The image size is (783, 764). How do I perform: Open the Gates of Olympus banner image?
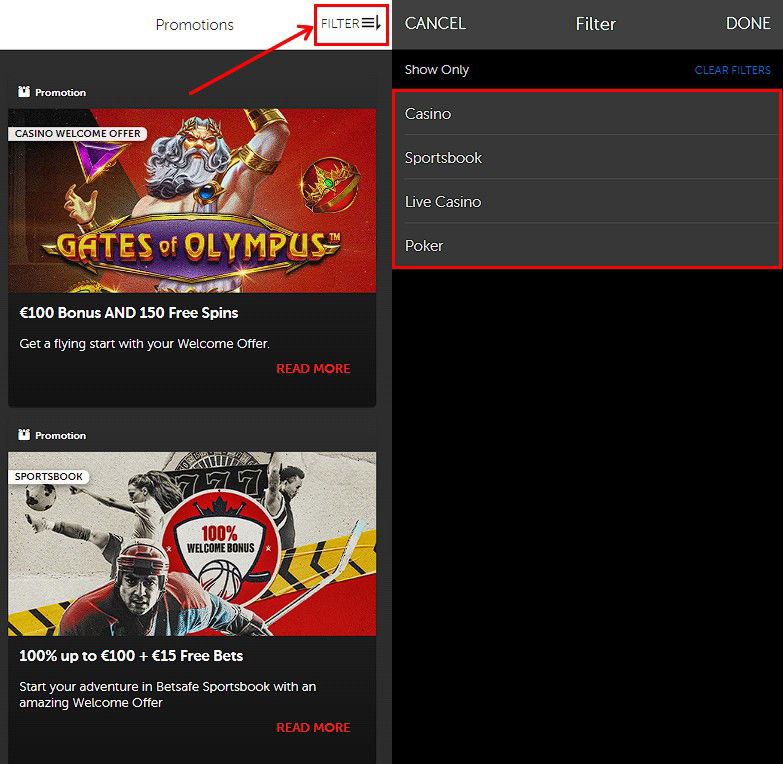point(192,210)
